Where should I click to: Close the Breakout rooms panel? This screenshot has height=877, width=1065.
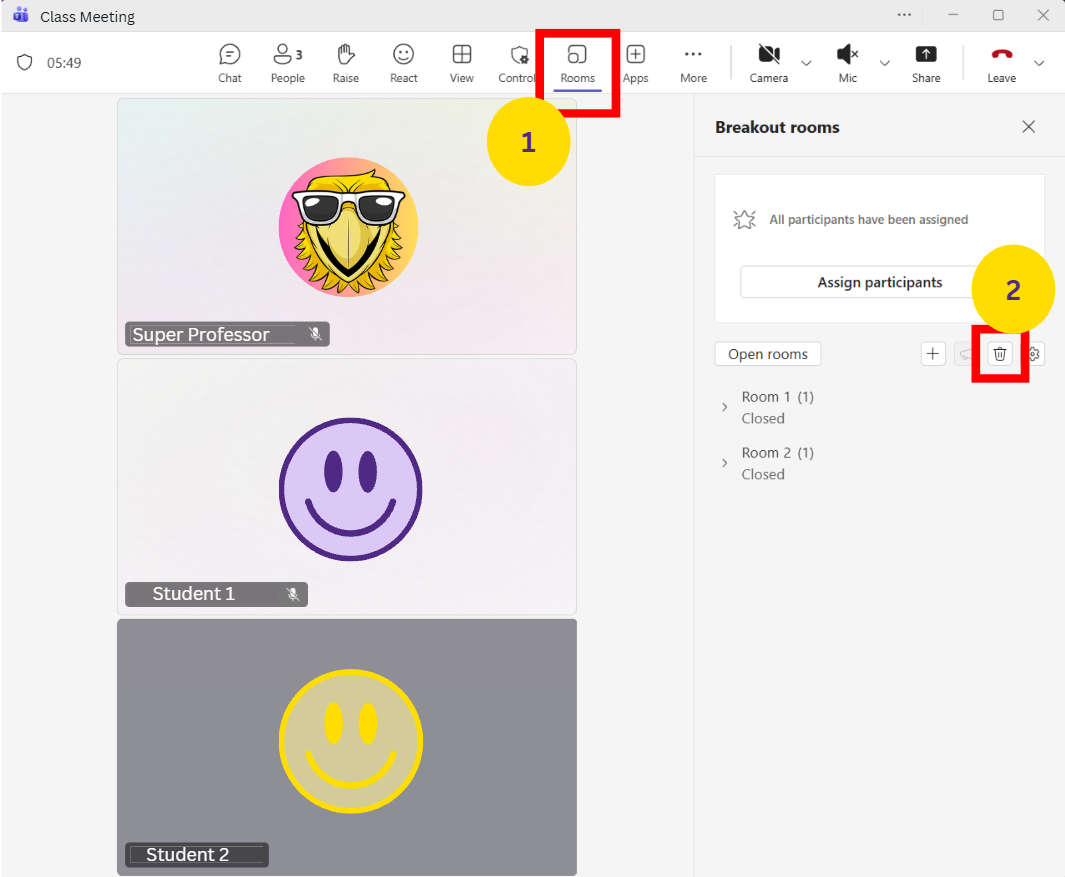tap(1028, 127)
